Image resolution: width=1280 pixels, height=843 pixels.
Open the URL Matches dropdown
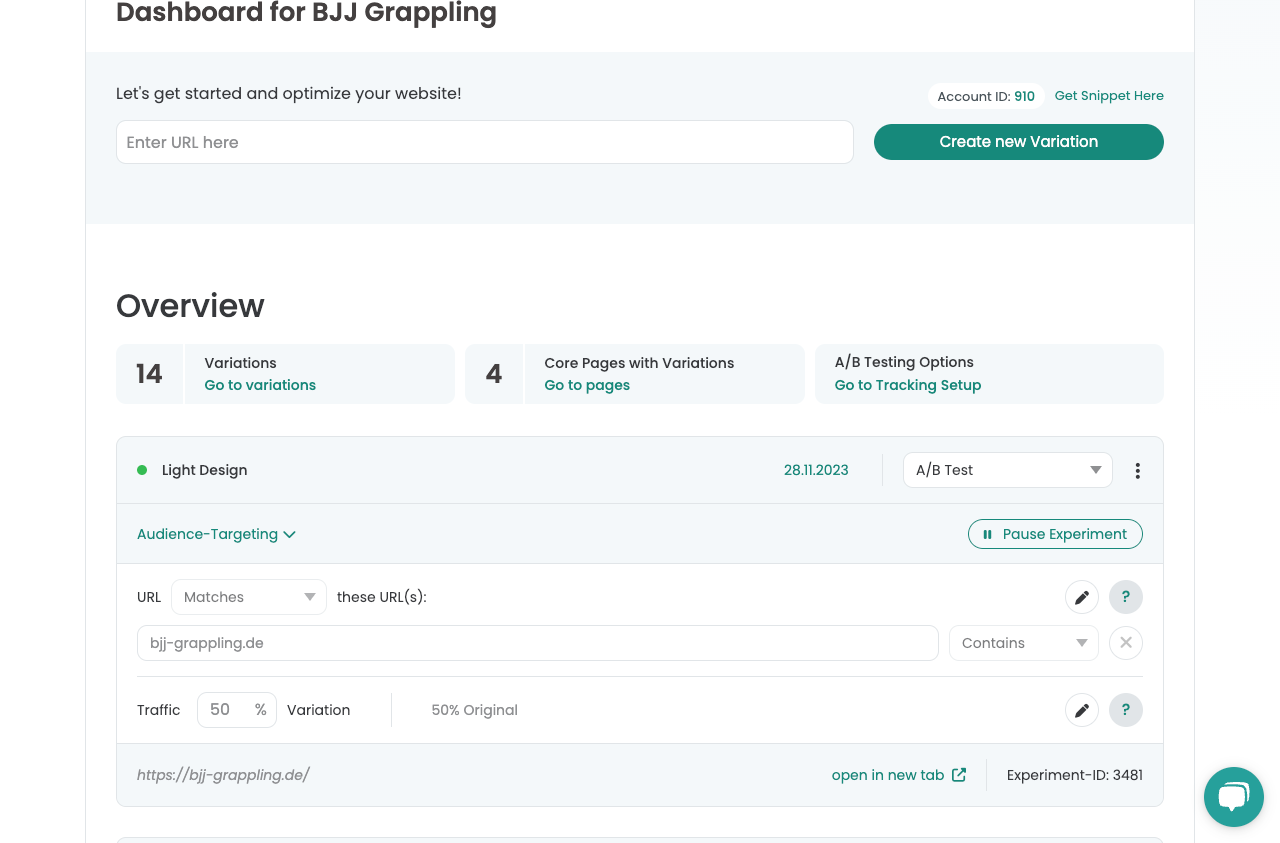pyautogui.click(x=249, y=597)
